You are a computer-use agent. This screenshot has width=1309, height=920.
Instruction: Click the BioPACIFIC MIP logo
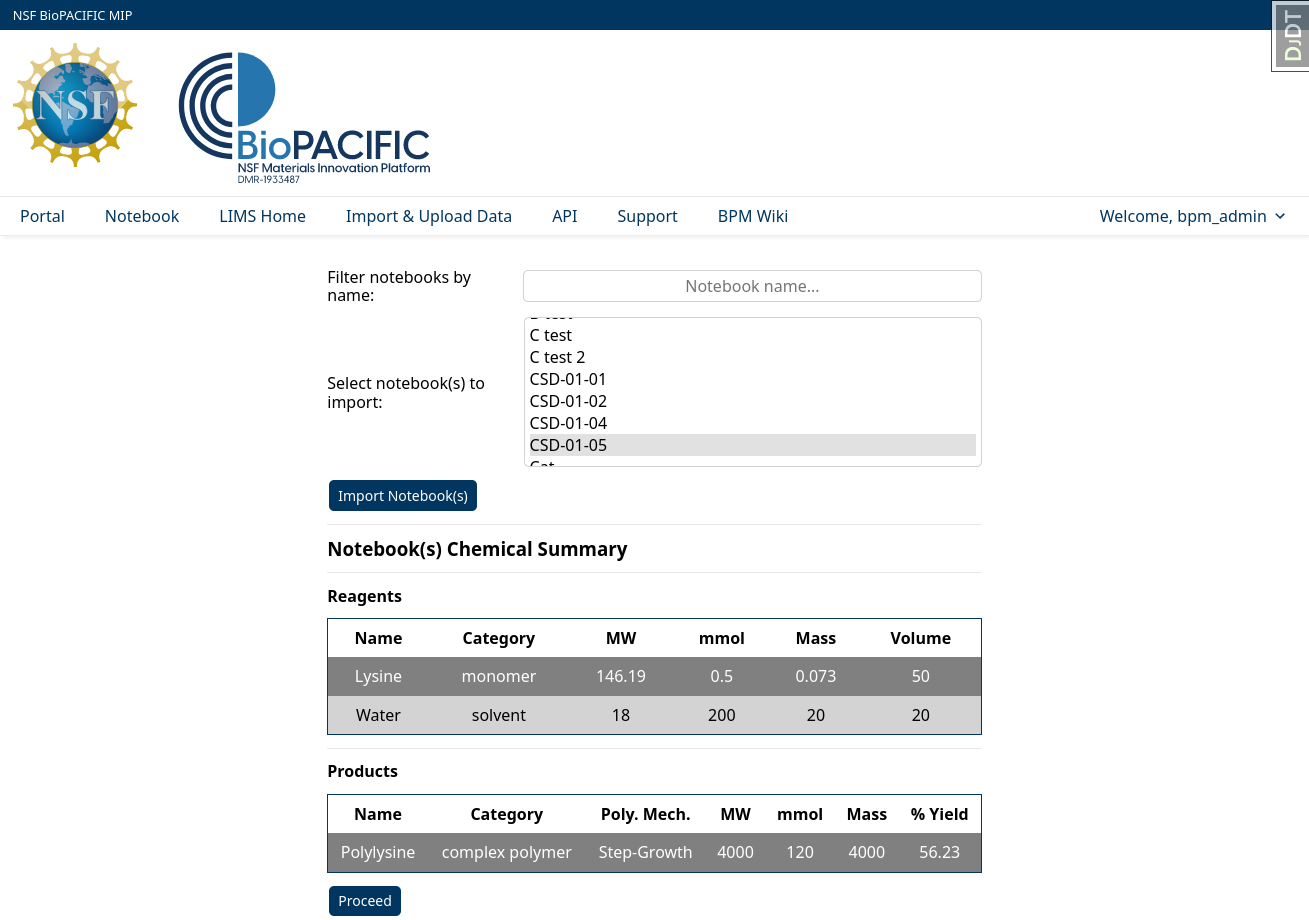(304, 117)
